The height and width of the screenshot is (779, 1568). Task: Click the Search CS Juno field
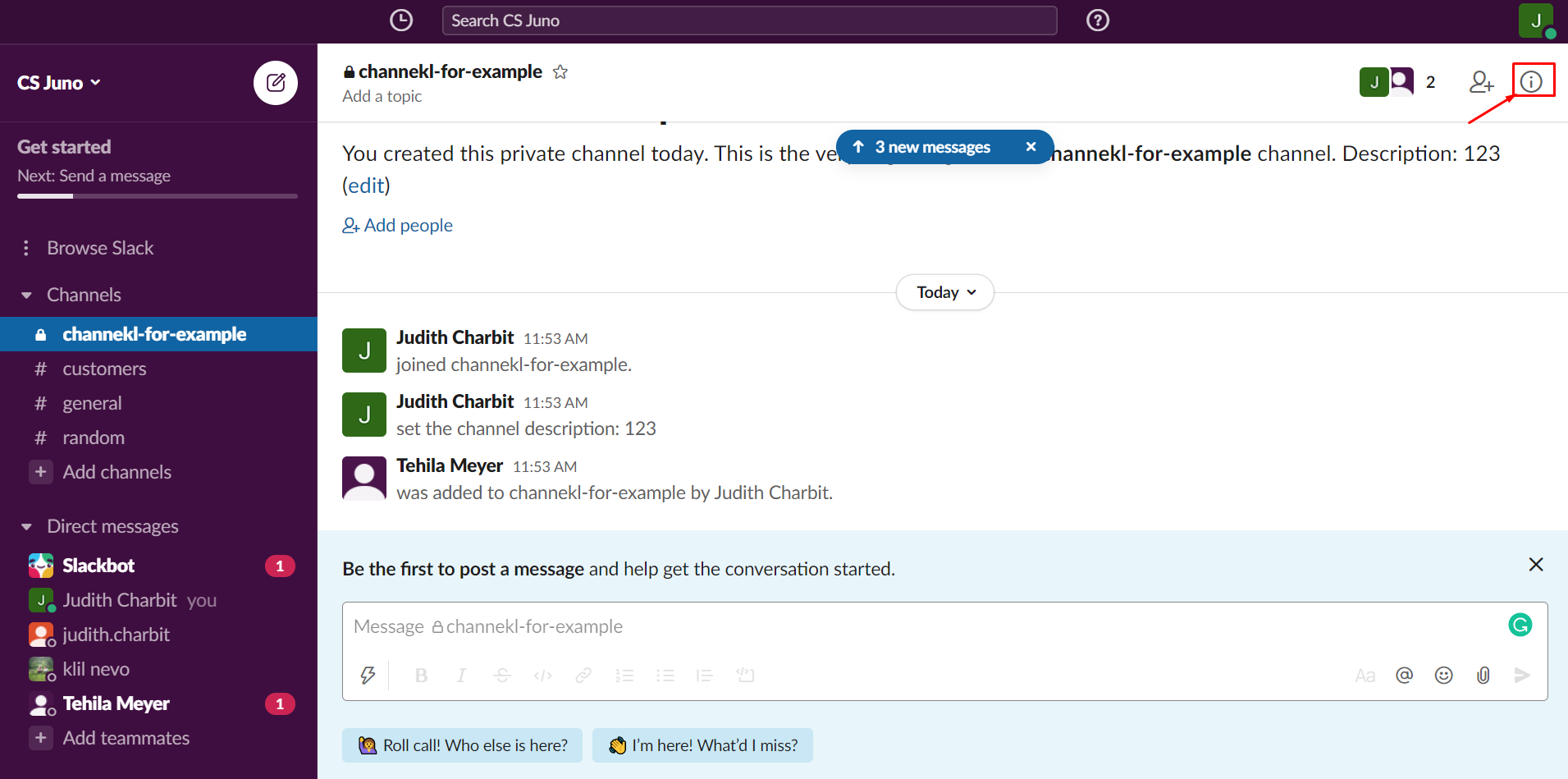(749, 21)
